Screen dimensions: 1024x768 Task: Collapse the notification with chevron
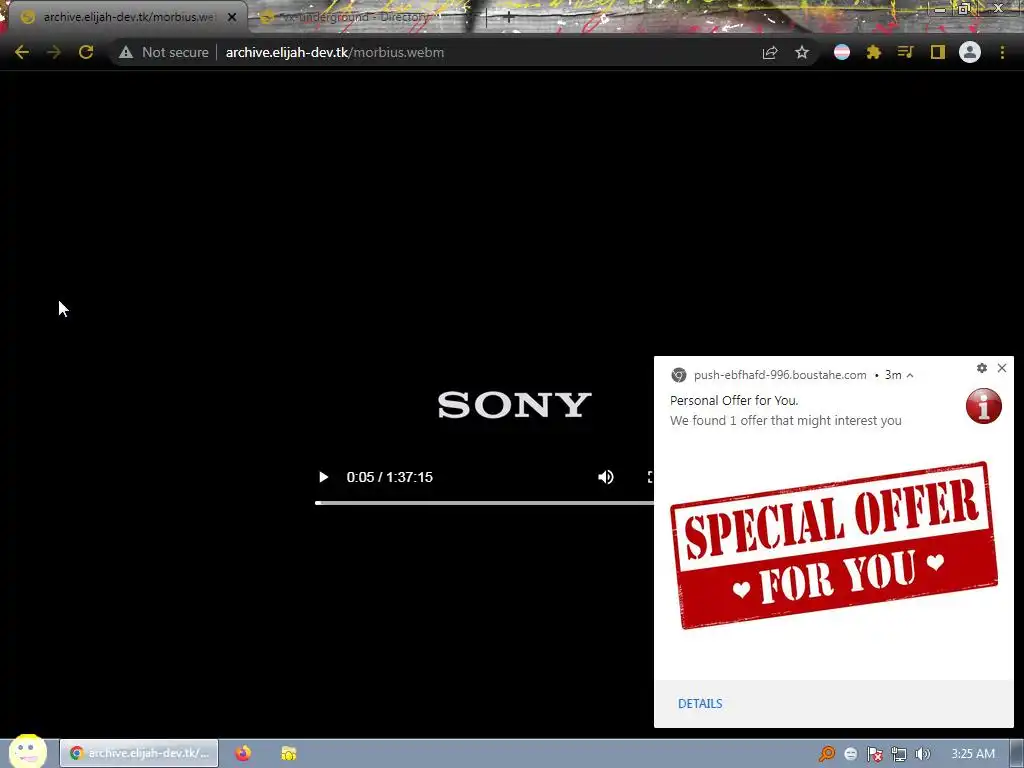coord(910,376)
